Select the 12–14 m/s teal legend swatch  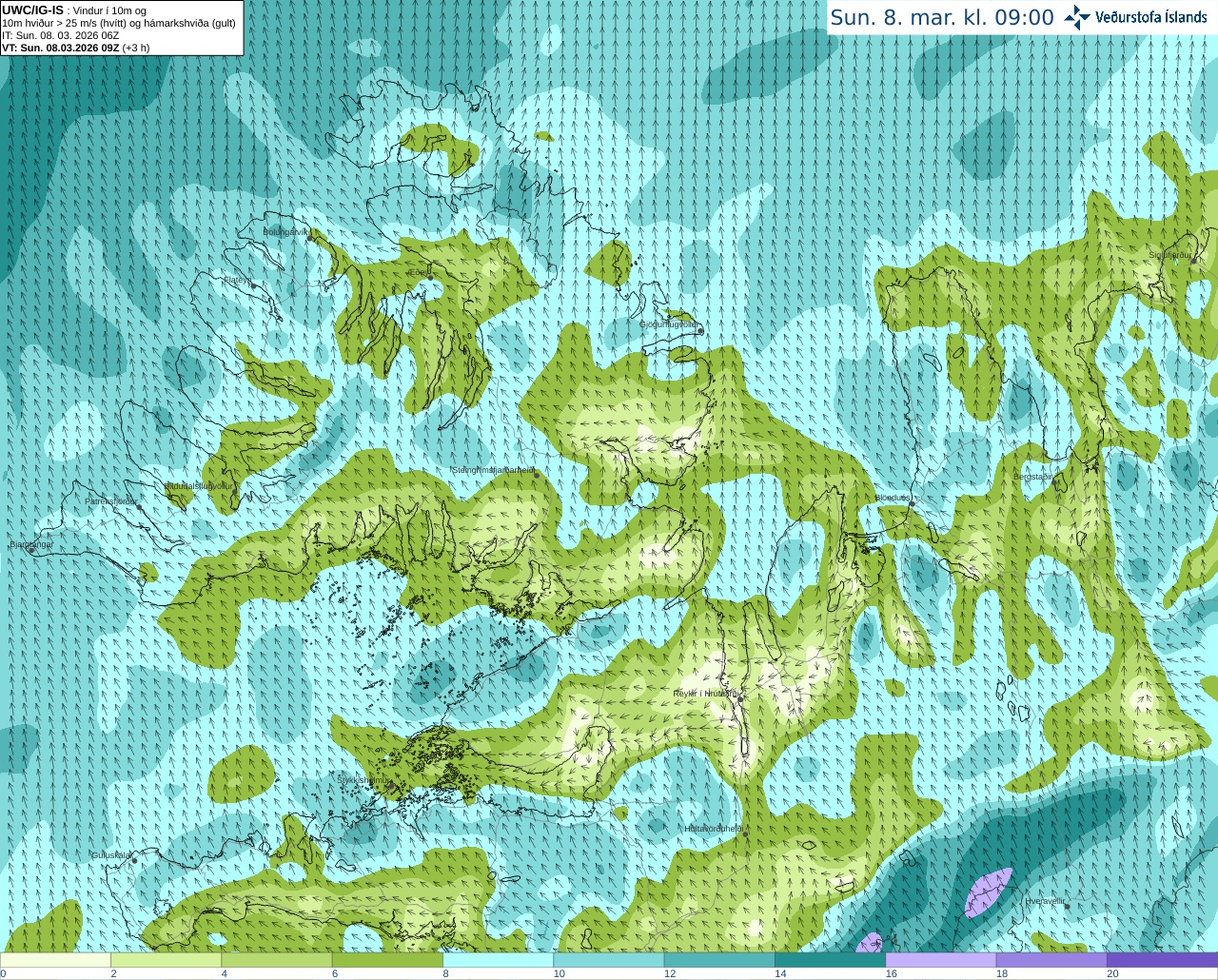[x=718, y=960]
